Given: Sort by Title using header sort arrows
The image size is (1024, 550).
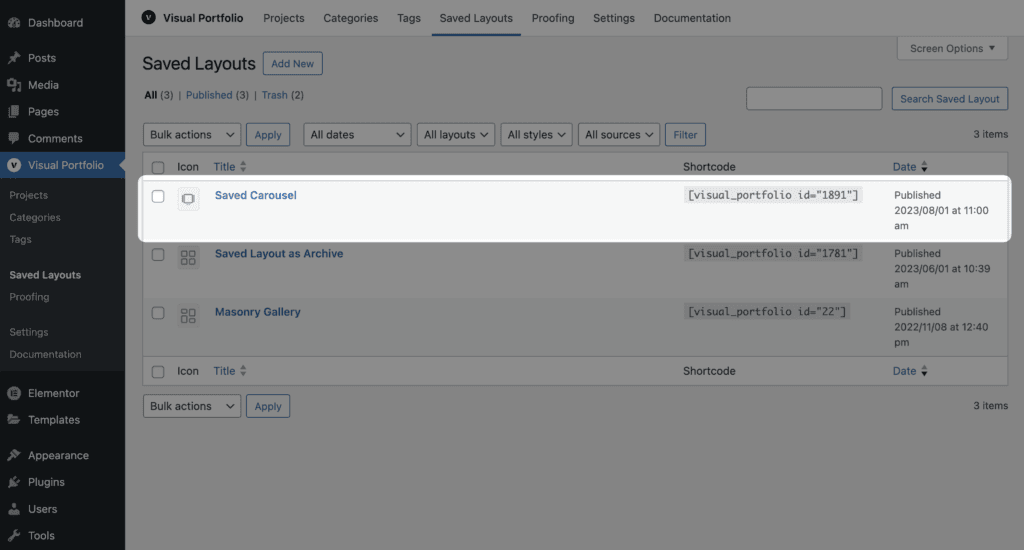Looking at the screenshot, I should click(243, 167).
